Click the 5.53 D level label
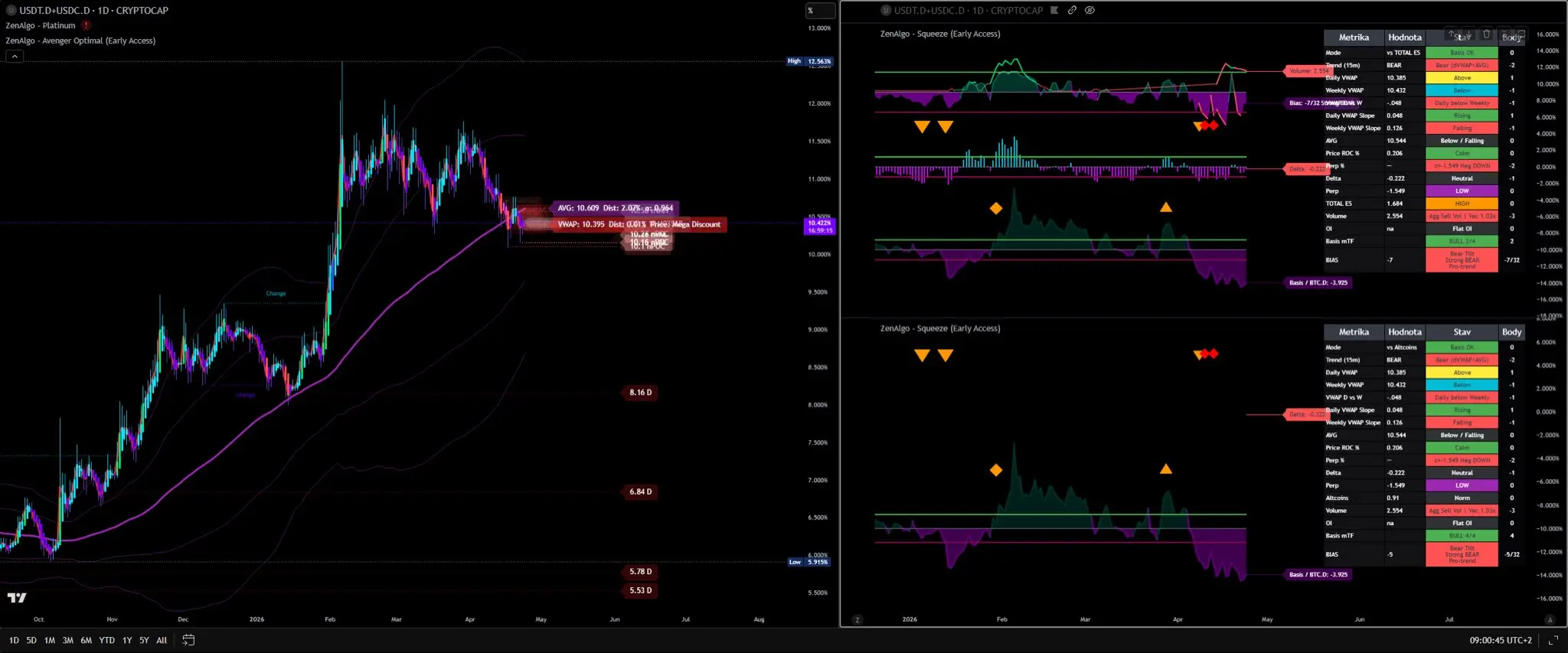This screenshot has height=653, width=1568. [x=641, y=590]
